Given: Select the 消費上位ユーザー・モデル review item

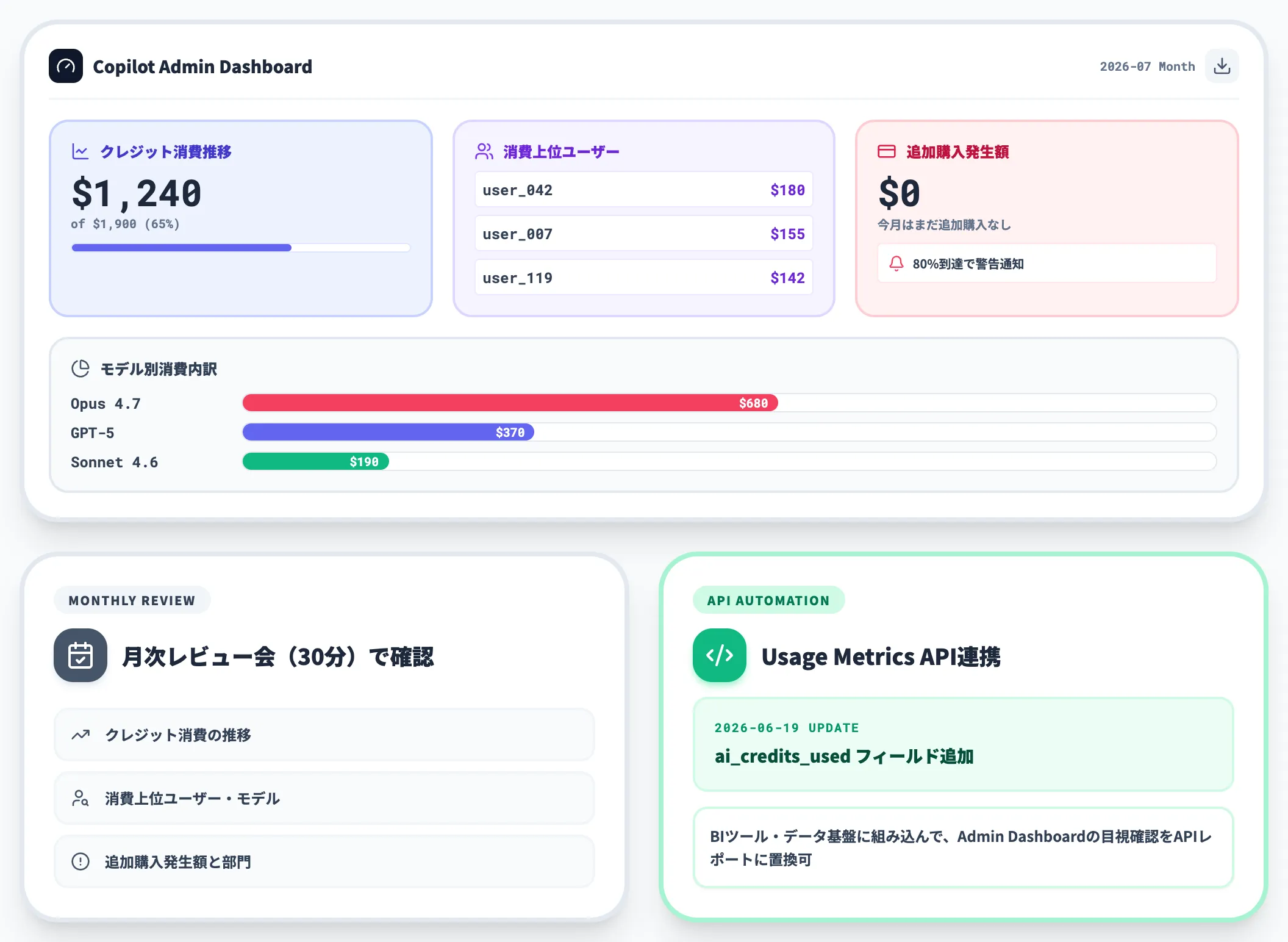Looking at the screenshot, I should [324, 798].
